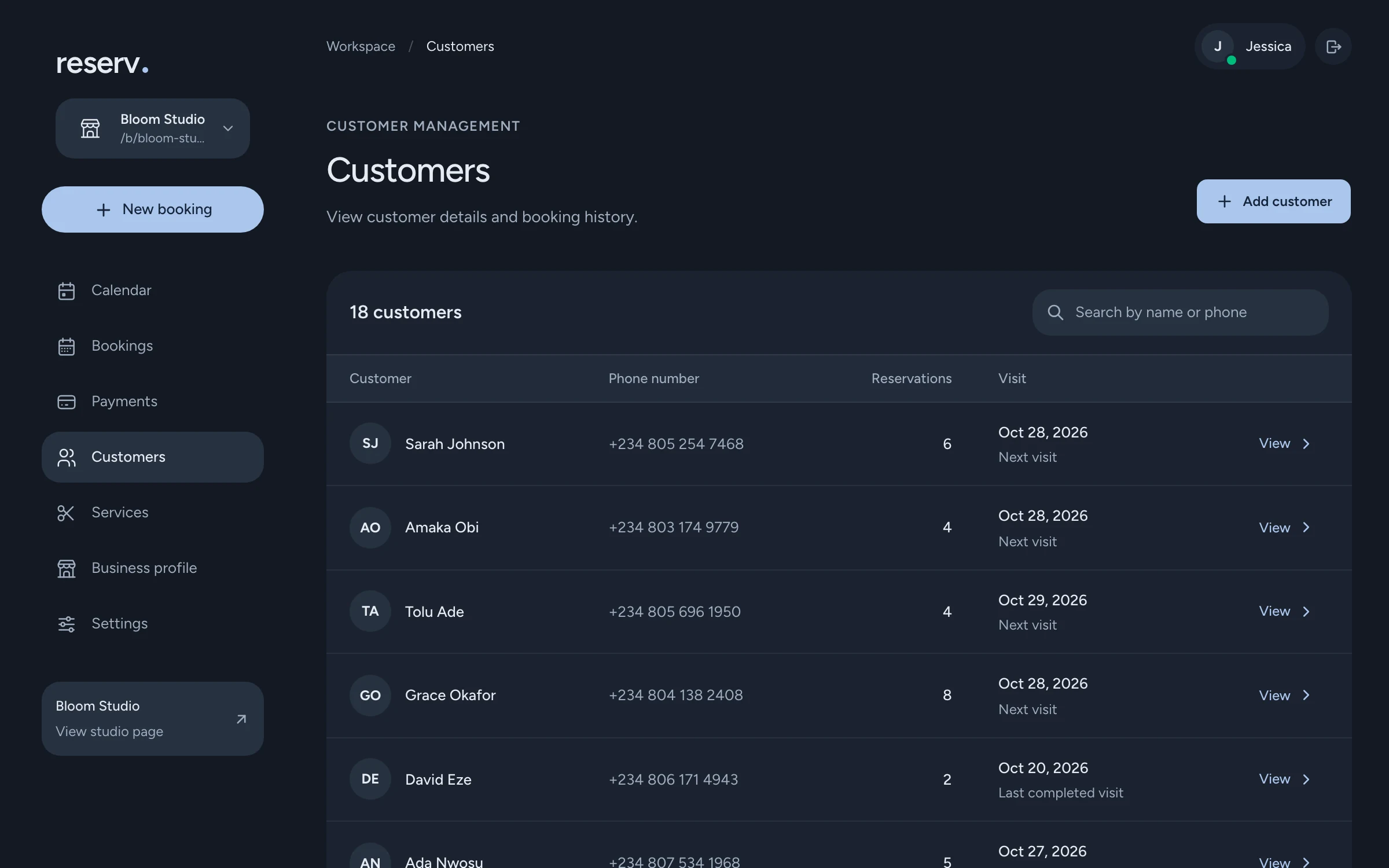View Sarah Johnson's details
This screenshot has width=1389, height=868.
point(1274,443)
